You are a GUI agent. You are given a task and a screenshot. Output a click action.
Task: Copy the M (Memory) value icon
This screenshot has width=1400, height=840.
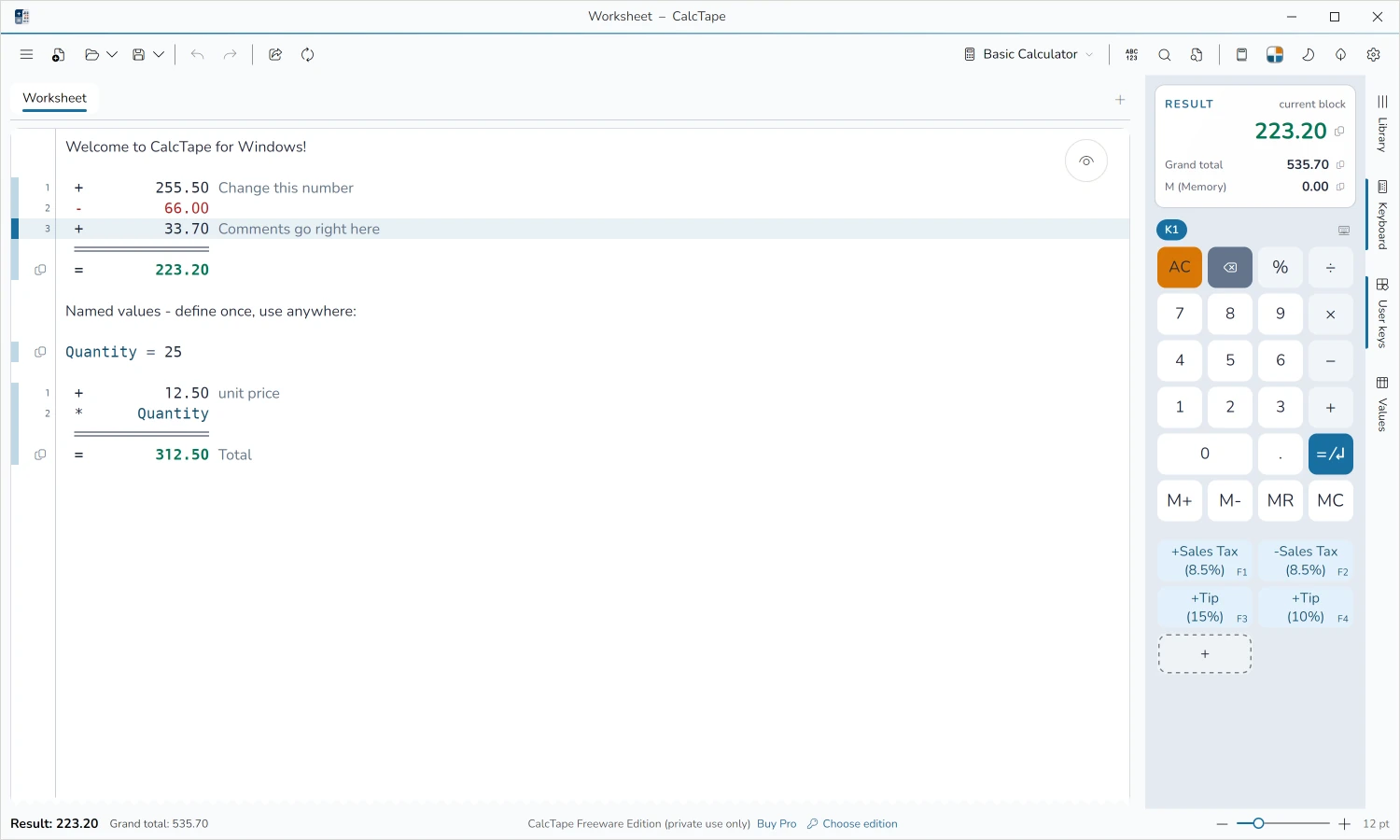[1340, 187]
